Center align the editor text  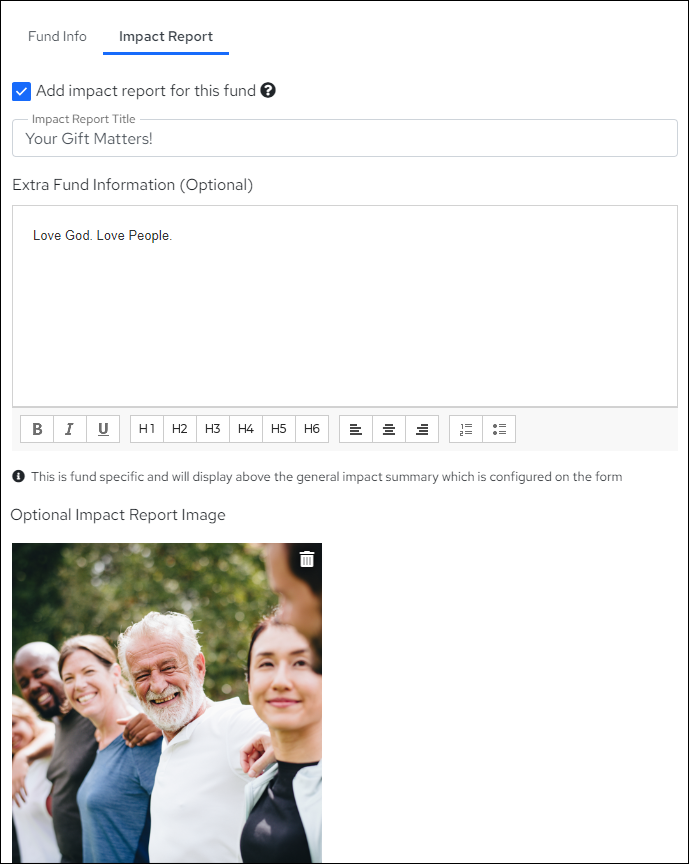pyautogui.click(x=389, y=429)
